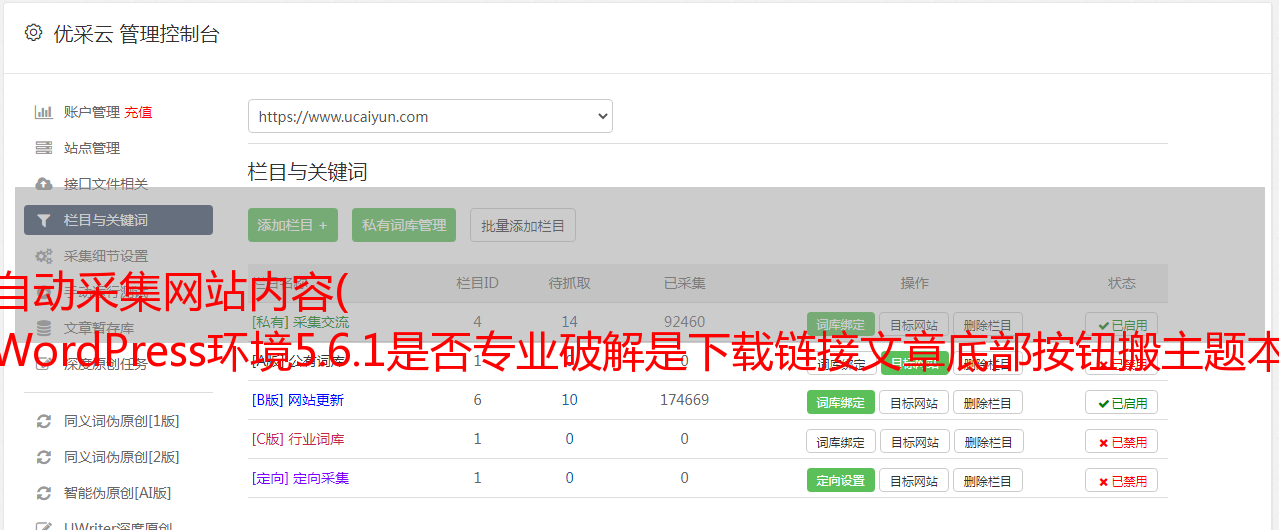Click the database icon for 文章暂存库
This screenshot has height=530, width=1279.
[44, 327]
